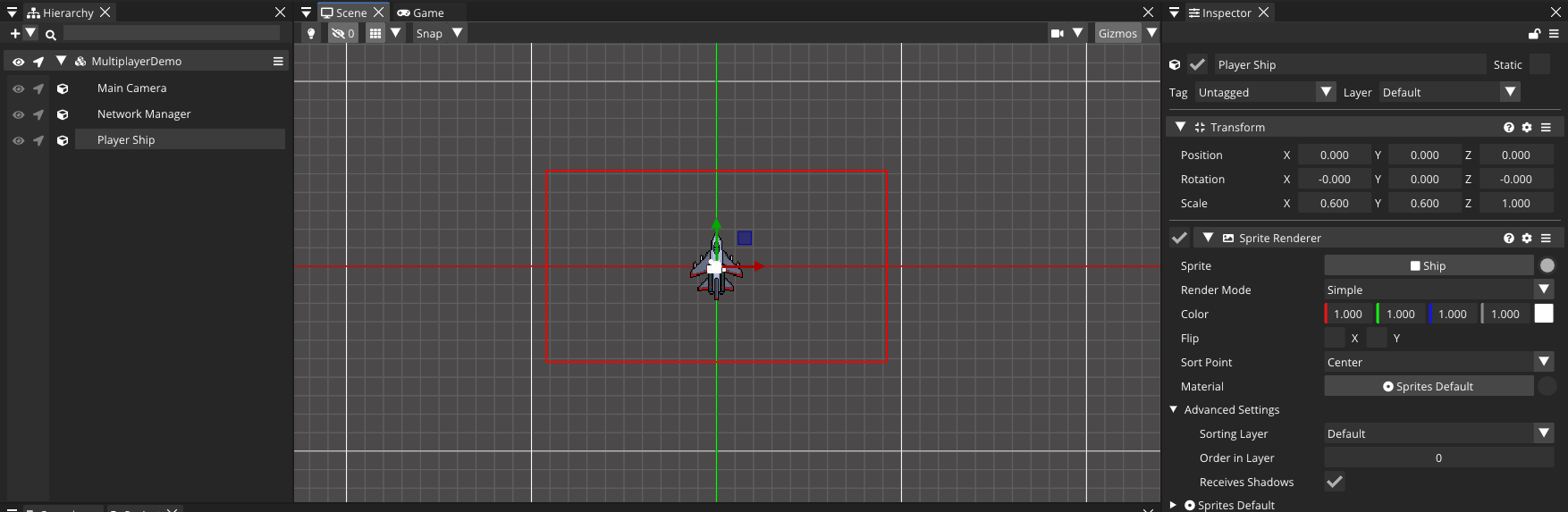
Task: Open the Inspector panel tab-list menu arrow
Action: tap(1174, 13)
